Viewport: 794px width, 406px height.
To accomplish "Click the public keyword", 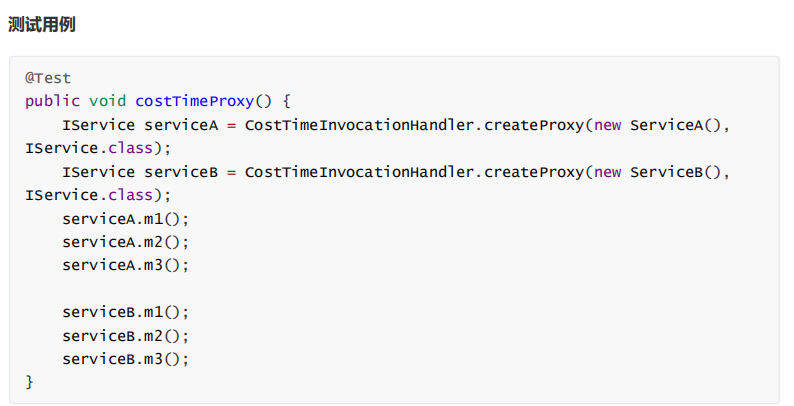I will [52, 101].
